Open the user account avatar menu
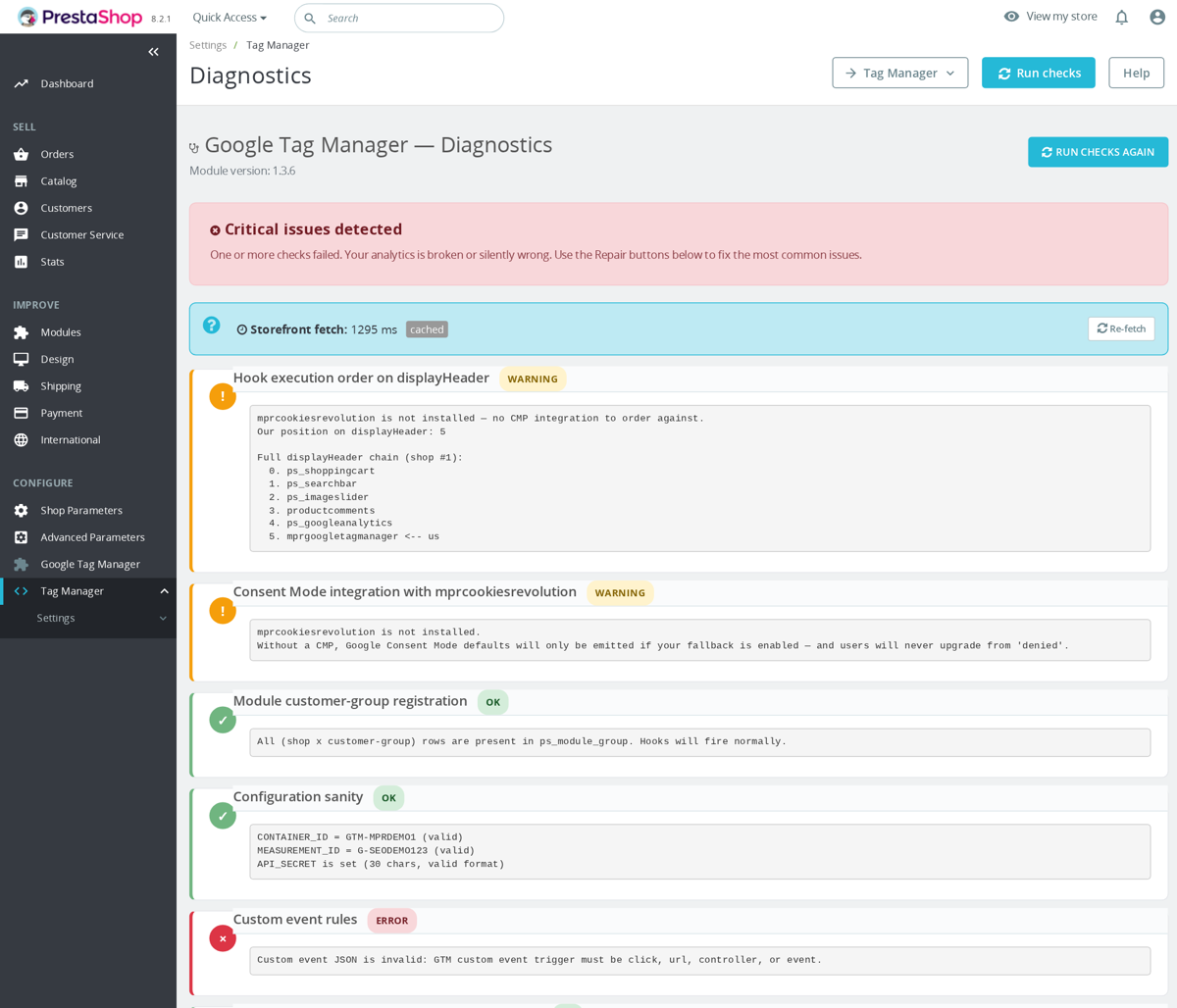Screen dimensions: 1177x1008 (1157, 17)
